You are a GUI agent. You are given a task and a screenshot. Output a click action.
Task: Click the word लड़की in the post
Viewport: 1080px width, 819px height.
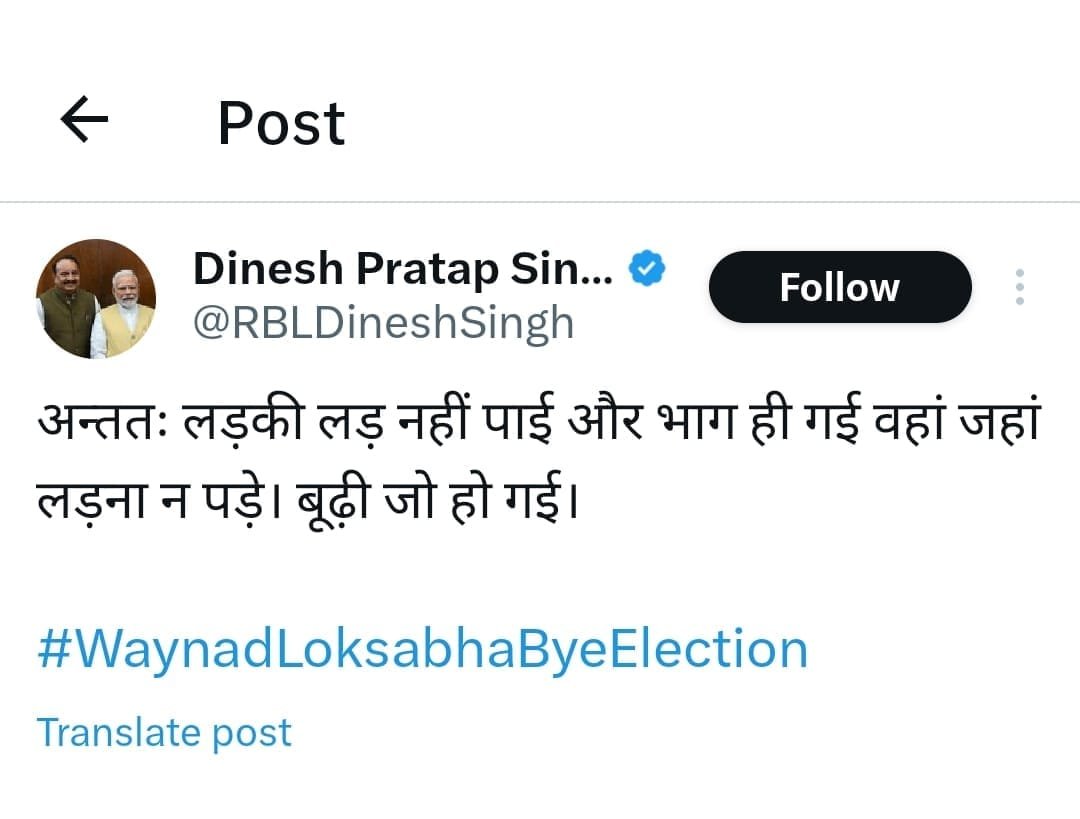[243, 420]
